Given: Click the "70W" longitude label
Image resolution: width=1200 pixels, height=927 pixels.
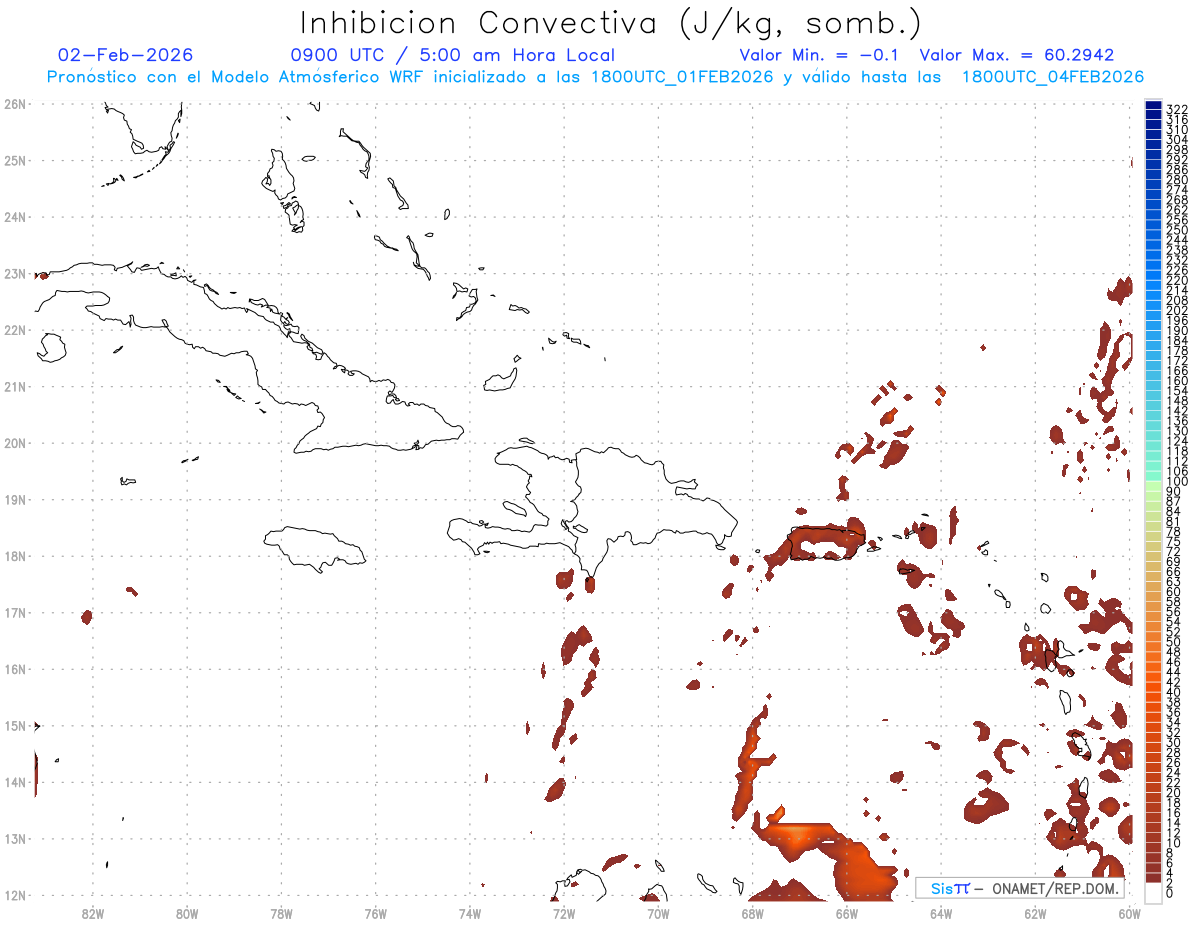Looking at the screenshot, I should (x=658, y=912).
